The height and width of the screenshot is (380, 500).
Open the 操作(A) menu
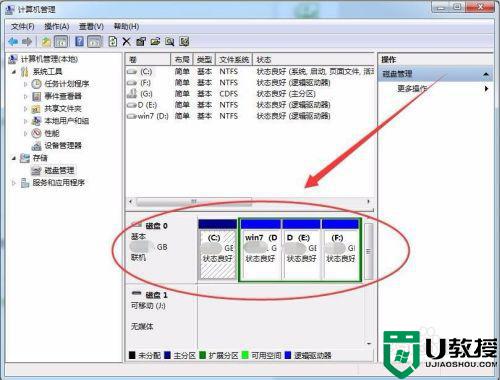click(57, 26)
